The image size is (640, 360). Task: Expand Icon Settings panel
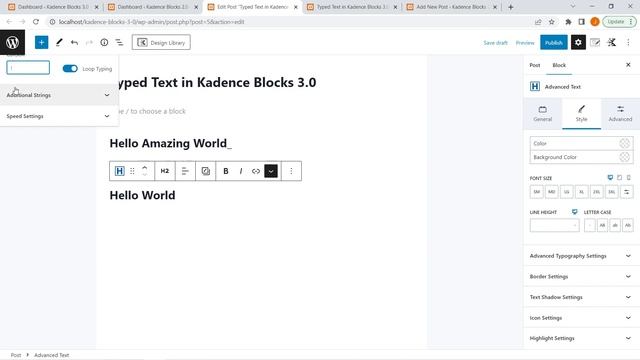[581, 318]
